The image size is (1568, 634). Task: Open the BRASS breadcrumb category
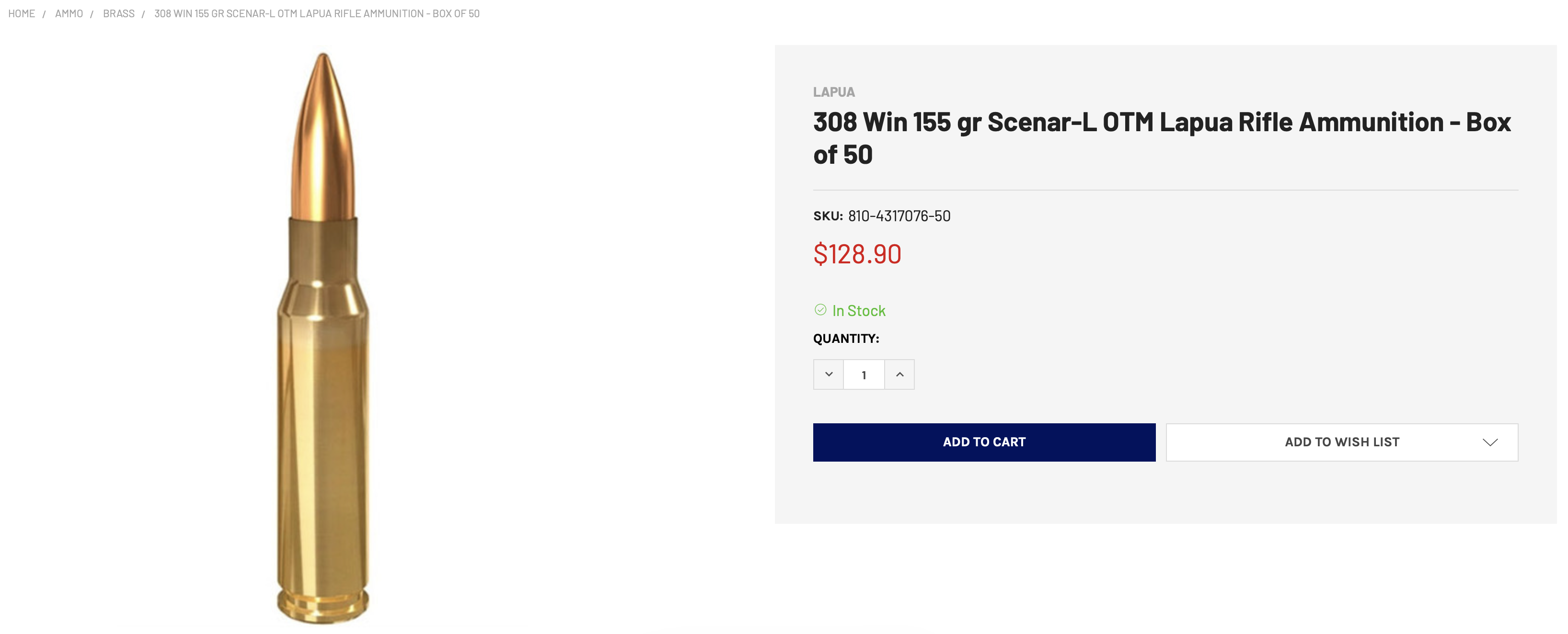tap(119, 13)
